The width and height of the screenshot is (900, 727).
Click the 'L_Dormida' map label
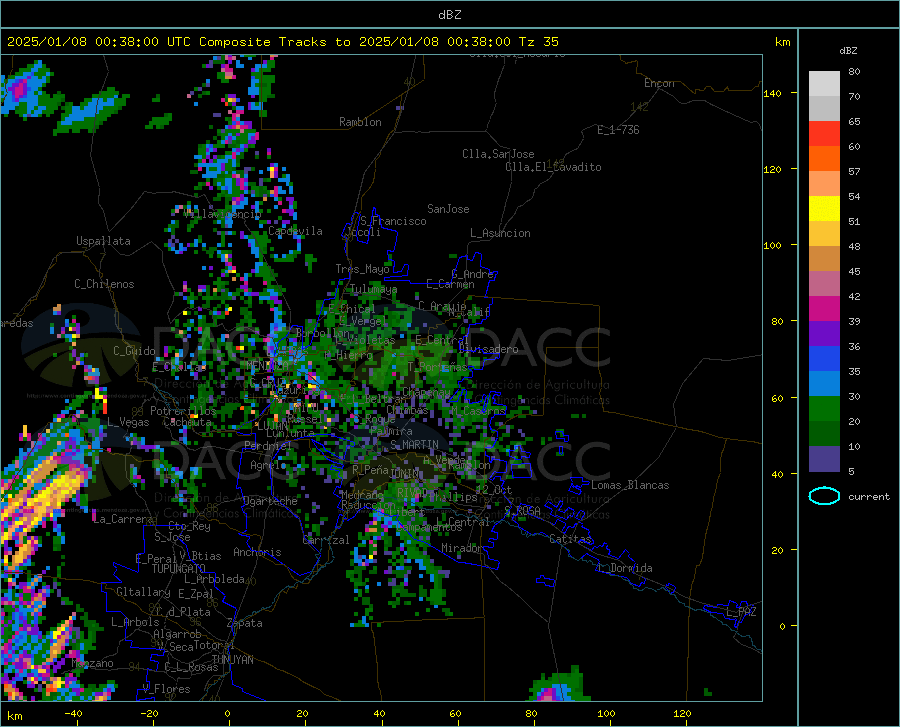[x=625, y=568]
